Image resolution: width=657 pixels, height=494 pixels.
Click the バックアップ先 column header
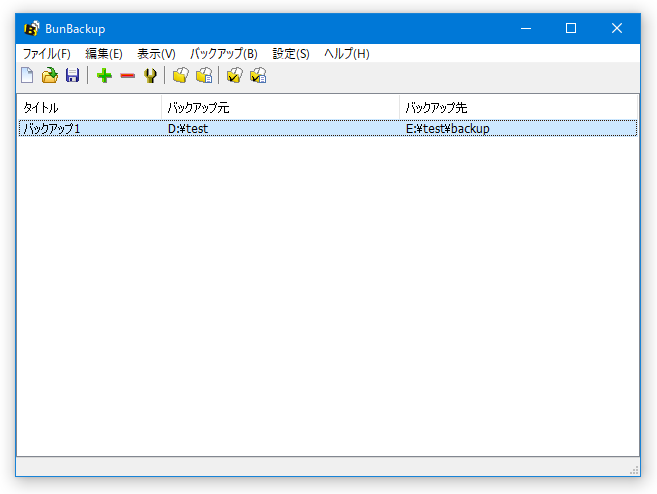tap(518, 108)
